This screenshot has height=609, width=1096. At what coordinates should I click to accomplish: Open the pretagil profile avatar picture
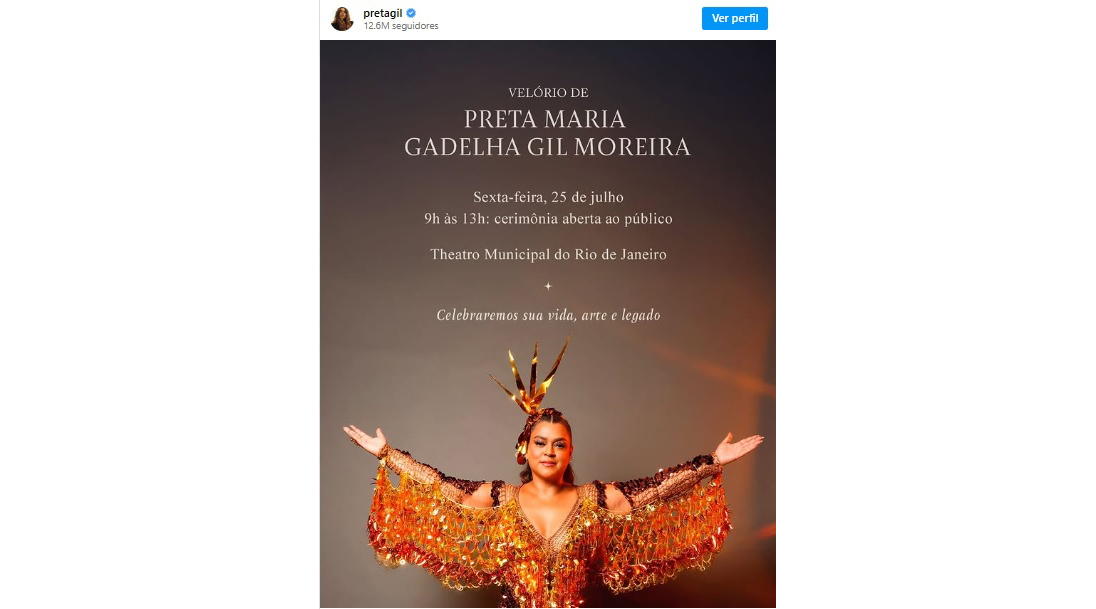[342, 19]
